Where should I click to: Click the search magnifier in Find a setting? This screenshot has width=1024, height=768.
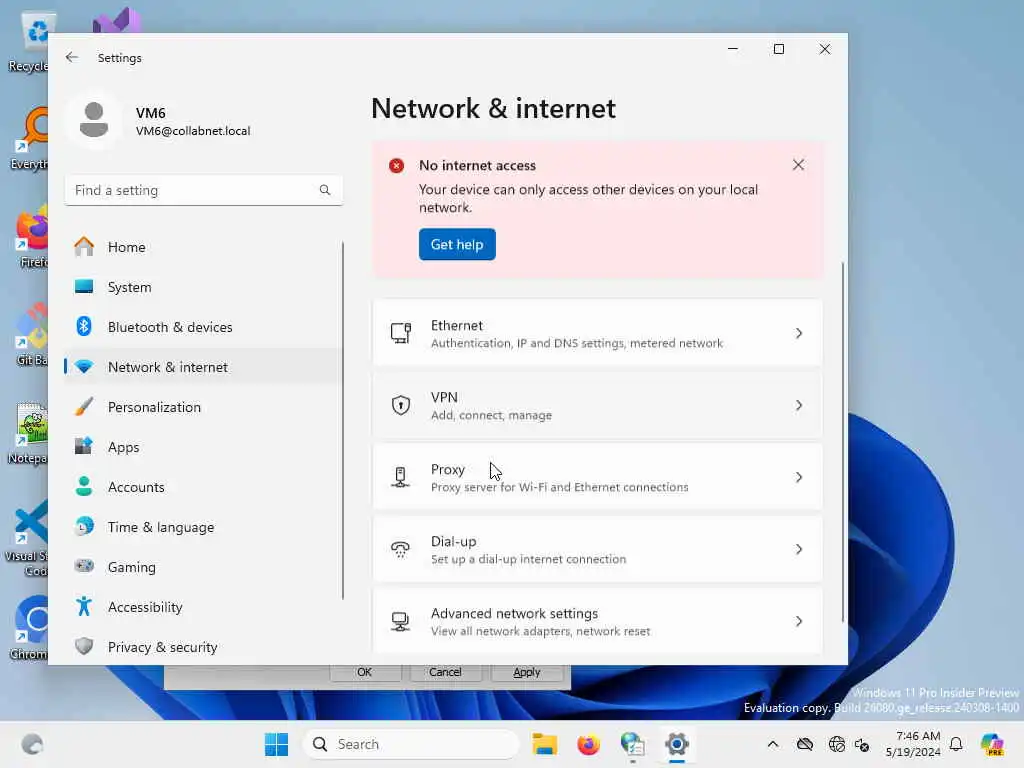[325, 190]
